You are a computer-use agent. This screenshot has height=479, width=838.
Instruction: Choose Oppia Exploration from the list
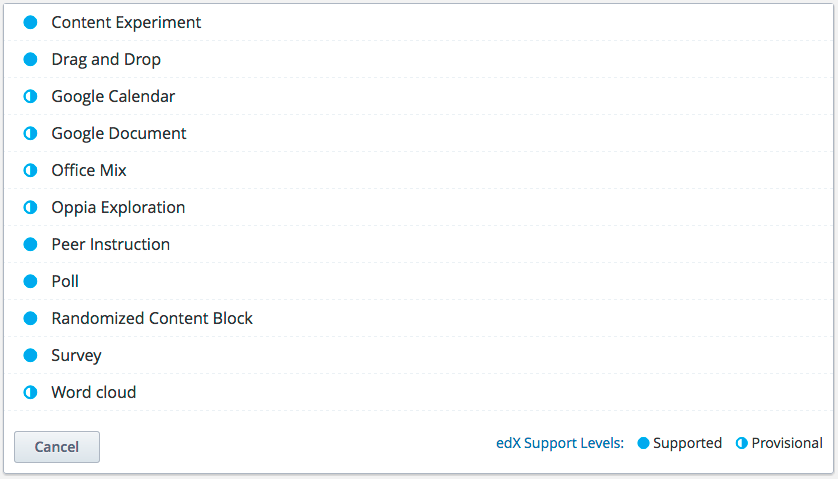tap(118, 207)
